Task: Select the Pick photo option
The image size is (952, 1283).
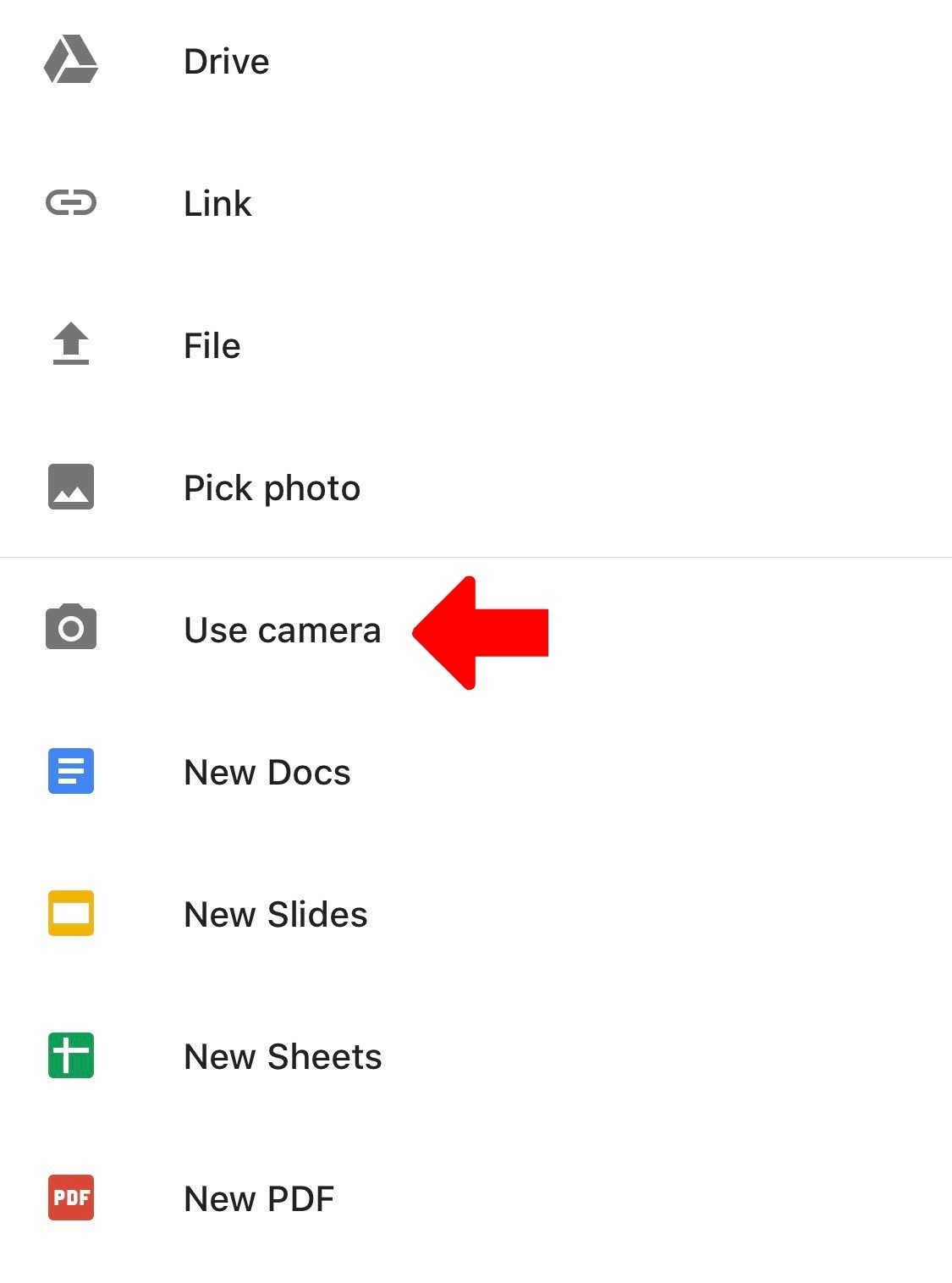Action: [476, 487]
